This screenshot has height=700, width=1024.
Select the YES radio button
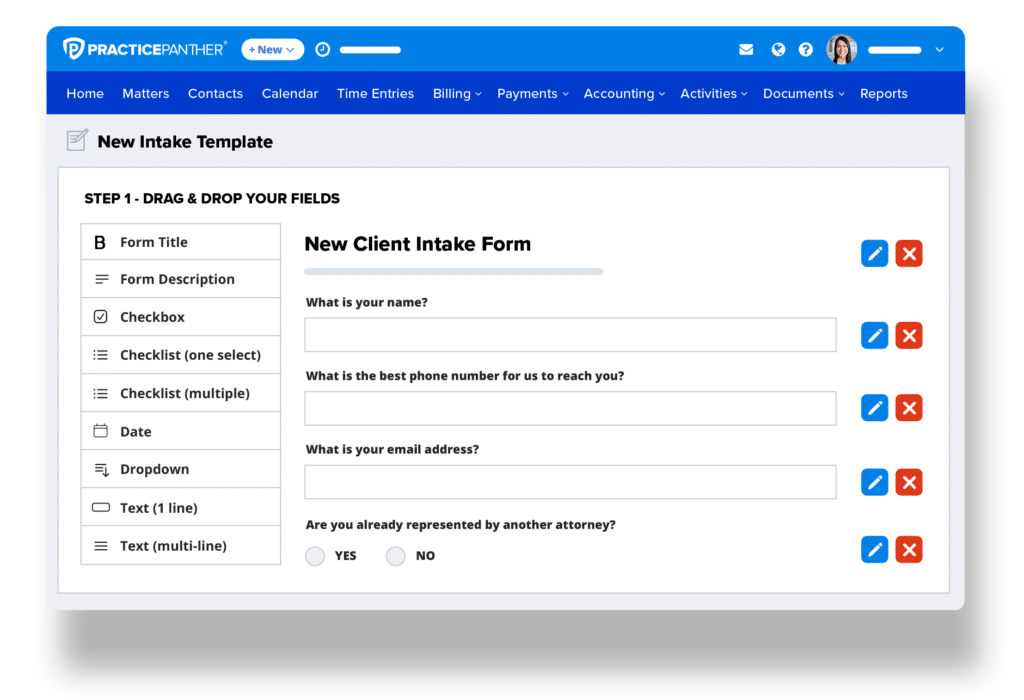[315, 556]
